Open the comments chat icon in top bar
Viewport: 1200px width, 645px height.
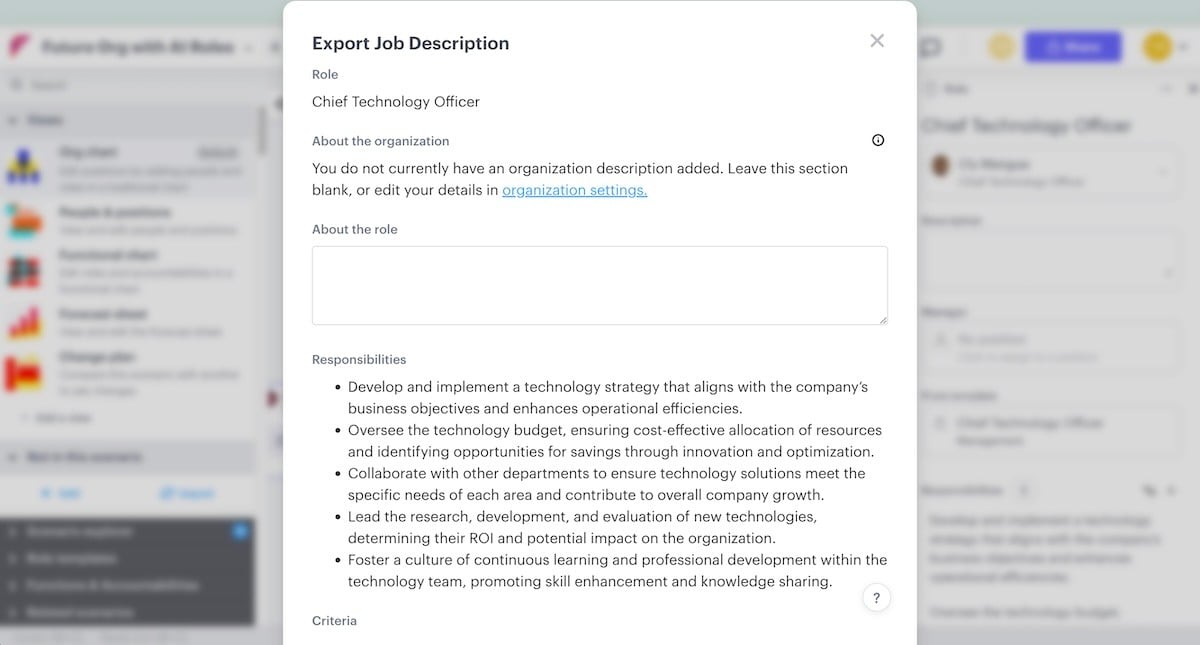931,47
